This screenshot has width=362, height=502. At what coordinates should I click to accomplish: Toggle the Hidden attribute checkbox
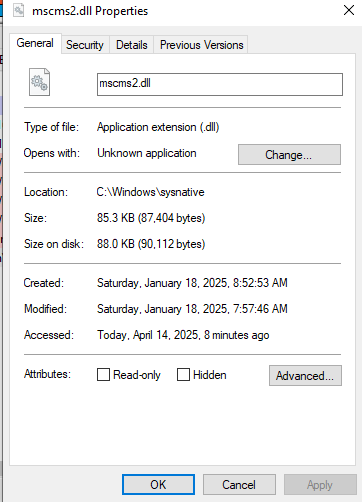pyautogui.click(x=183, y=374)
